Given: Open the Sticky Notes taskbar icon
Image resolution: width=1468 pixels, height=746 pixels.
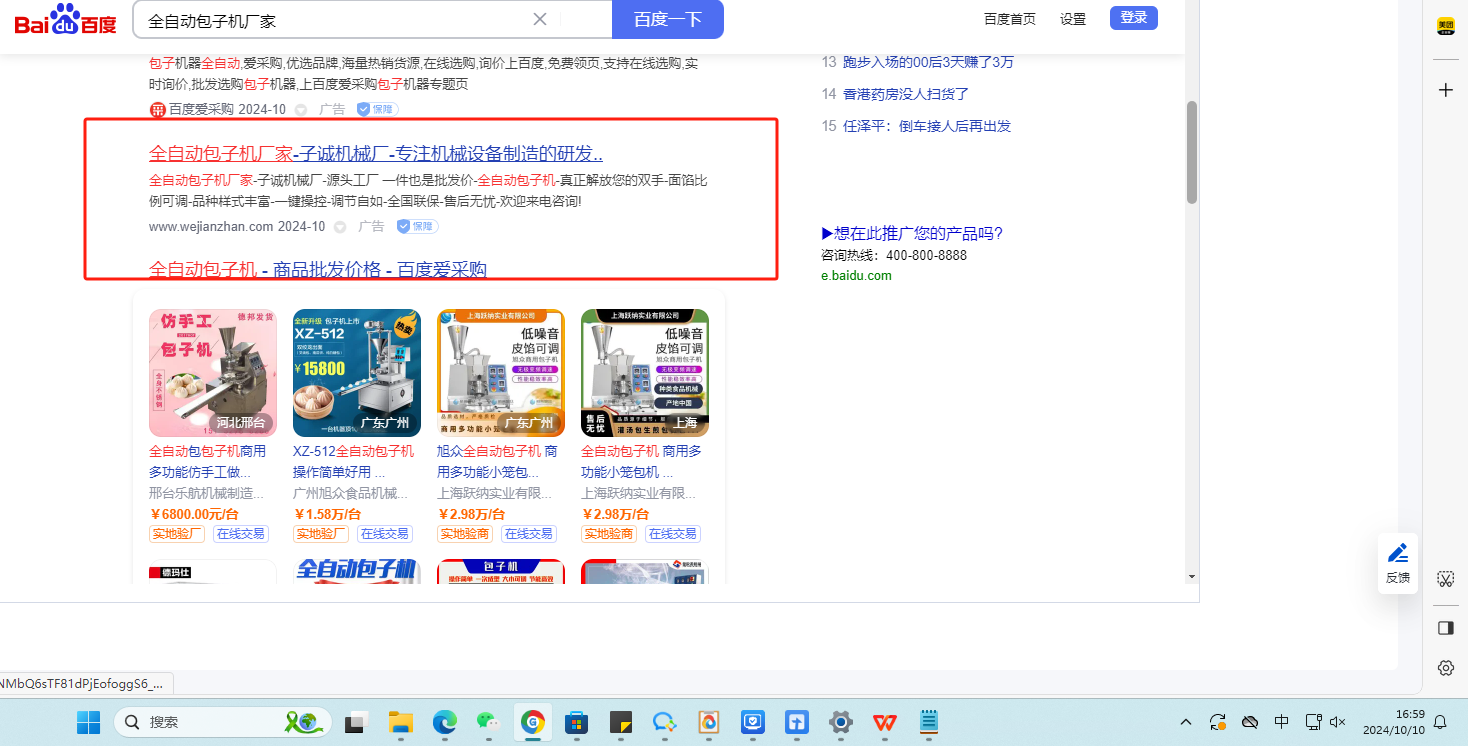Looking at the screenshot, I should click(621, 722).
